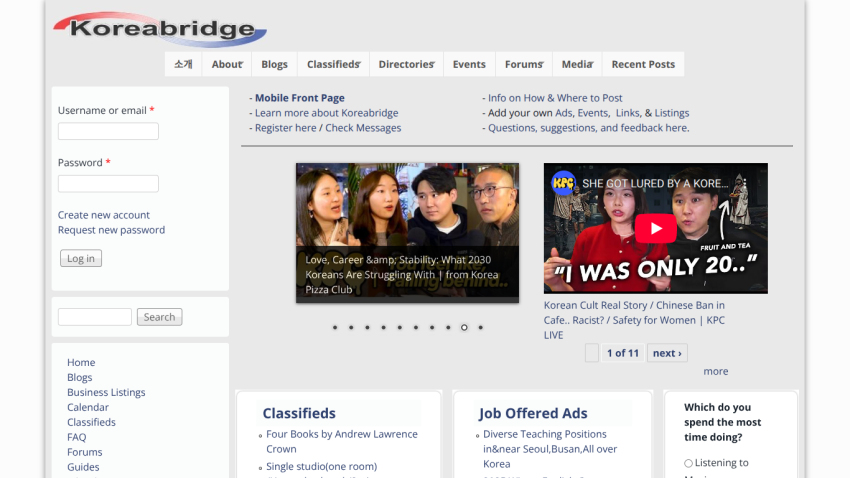Expand the Directories menu
850x478 pixels.
point(406,64)
